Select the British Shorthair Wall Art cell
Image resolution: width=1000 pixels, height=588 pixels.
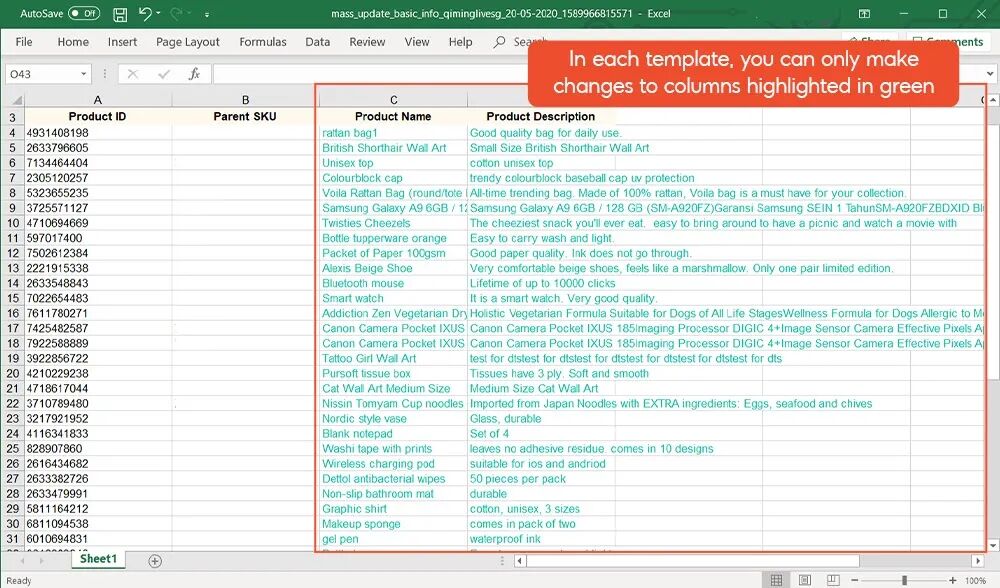coord(393,148)
